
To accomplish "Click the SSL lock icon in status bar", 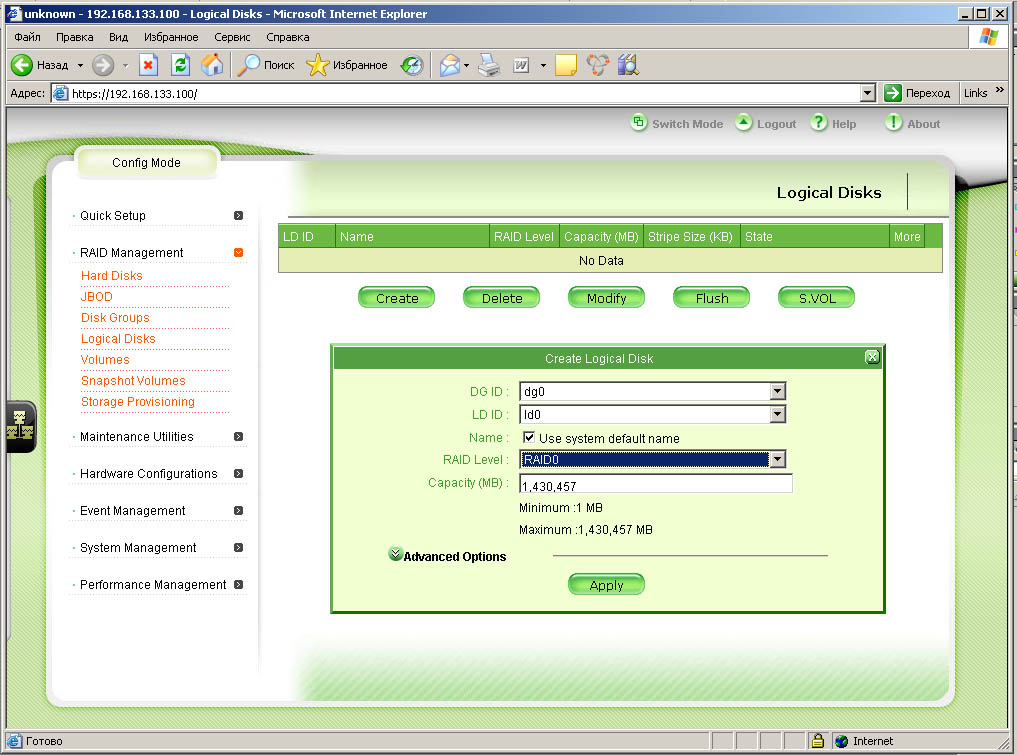I will point(817,740).
